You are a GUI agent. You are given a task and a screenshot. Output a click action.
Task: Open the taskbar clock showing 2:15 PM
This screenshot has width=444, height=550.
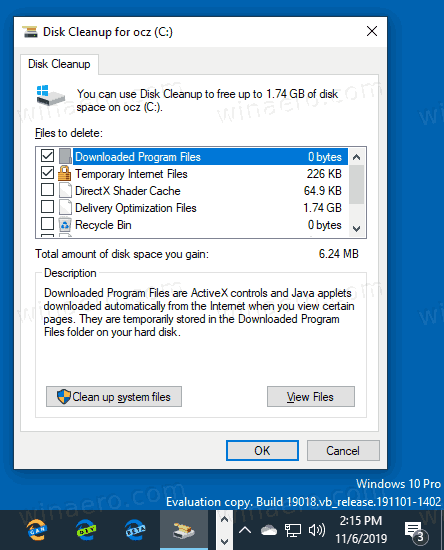click(x=361, y=529)
